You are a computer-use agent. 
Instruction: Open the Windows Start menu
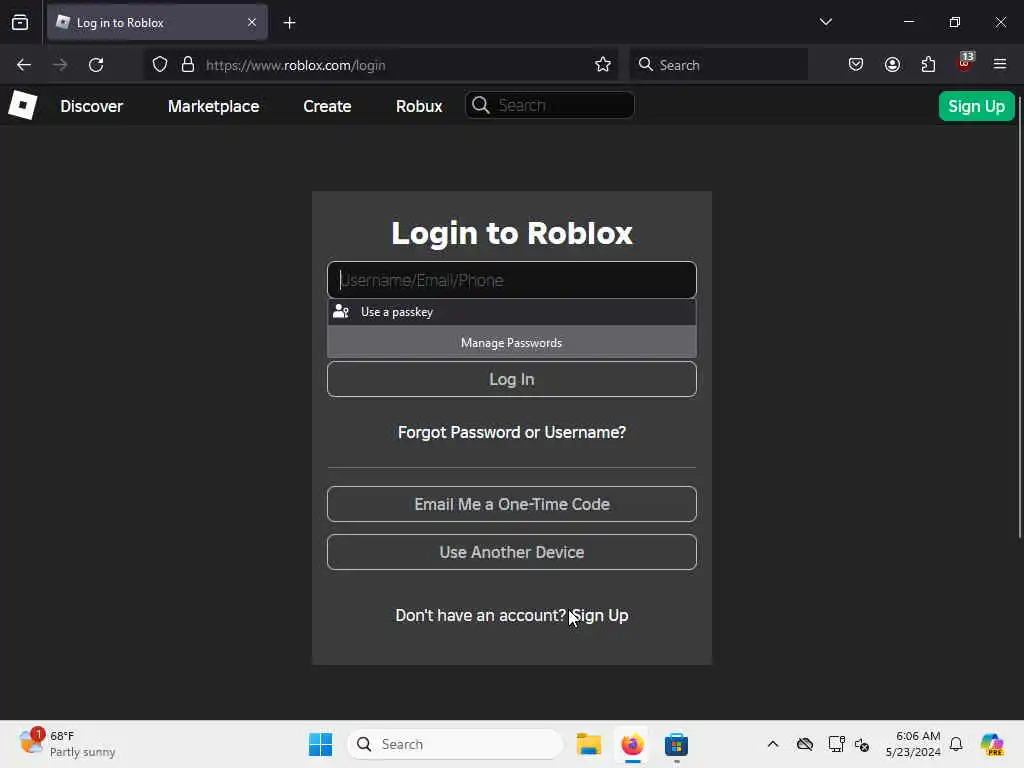pyautogui.click(x=320, y=744)
